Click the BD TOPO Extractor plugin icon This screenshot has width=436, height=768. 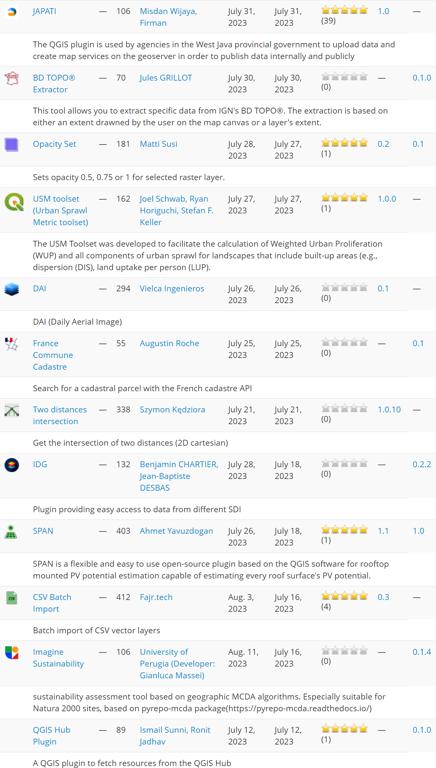[x=11, y=78]
